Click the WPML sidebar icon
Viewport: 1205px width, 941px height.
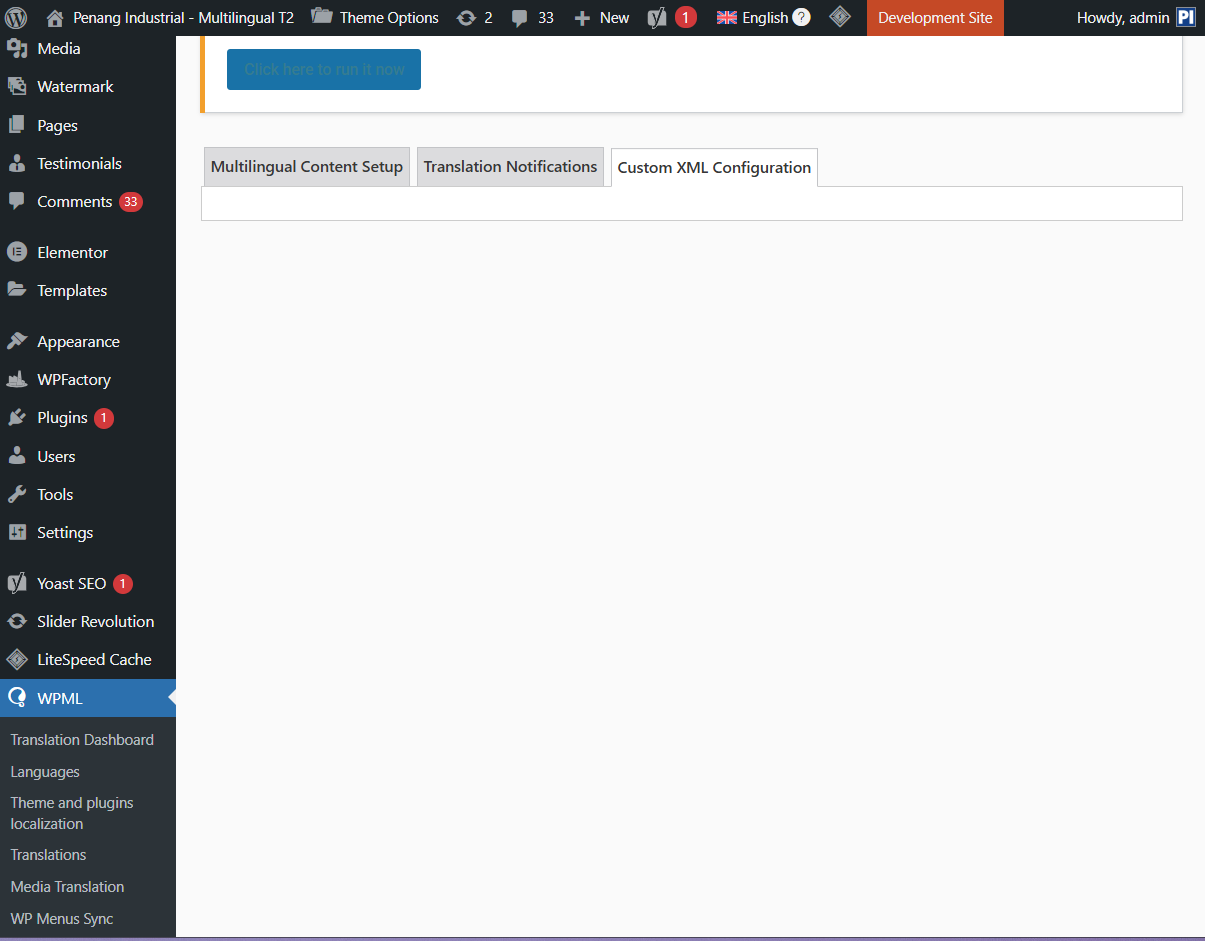tap(17, 698)
